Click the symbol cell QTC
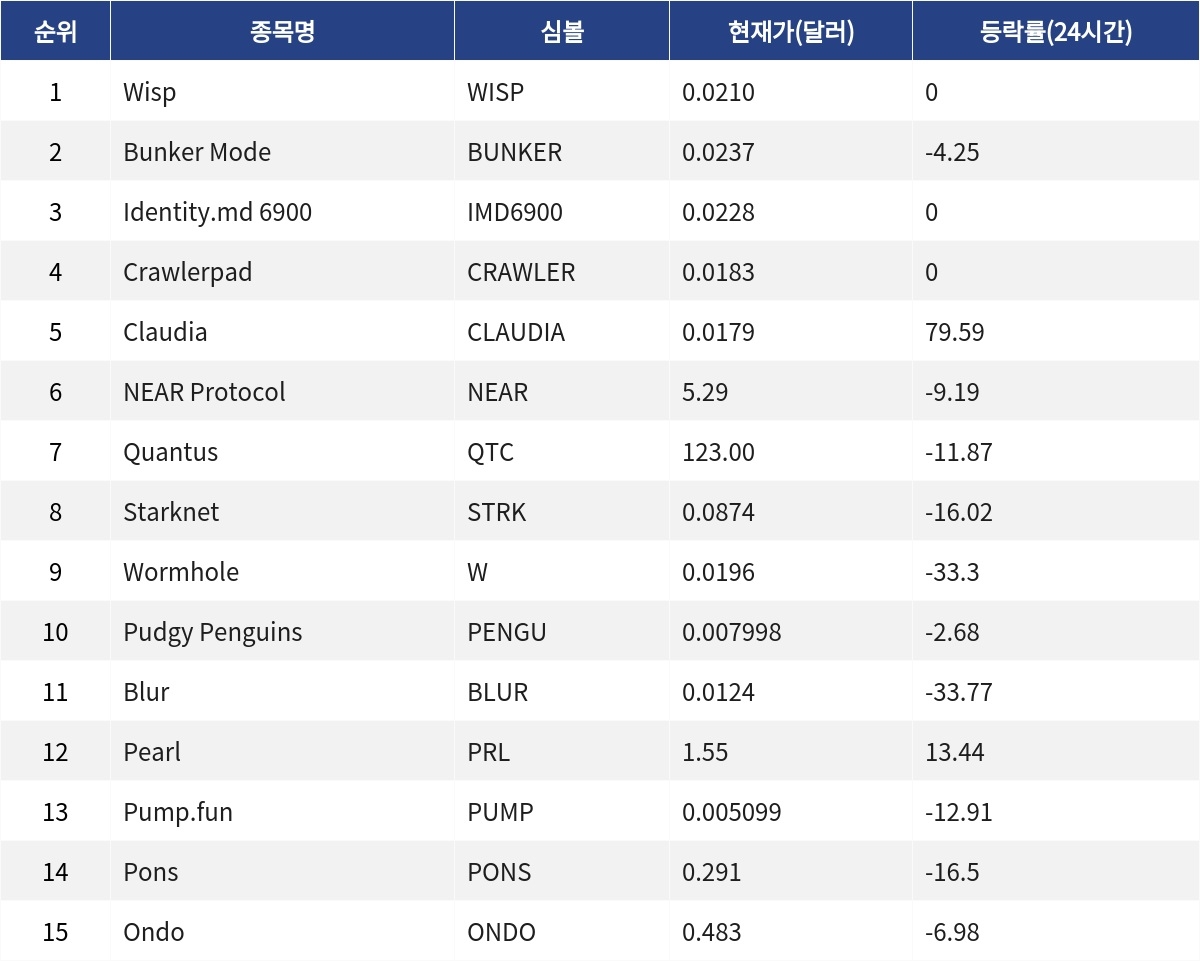 (491, 452)
